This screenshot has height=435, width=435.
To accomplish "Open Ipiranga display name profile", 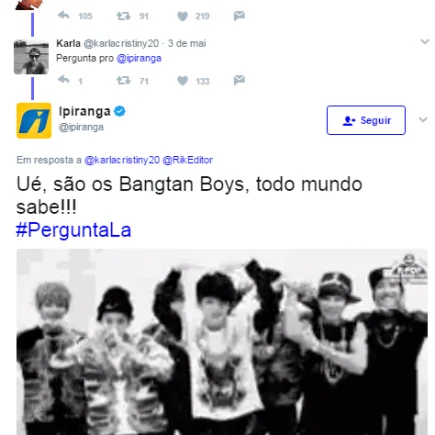I will pyautogui.click(x=84, y=111).
